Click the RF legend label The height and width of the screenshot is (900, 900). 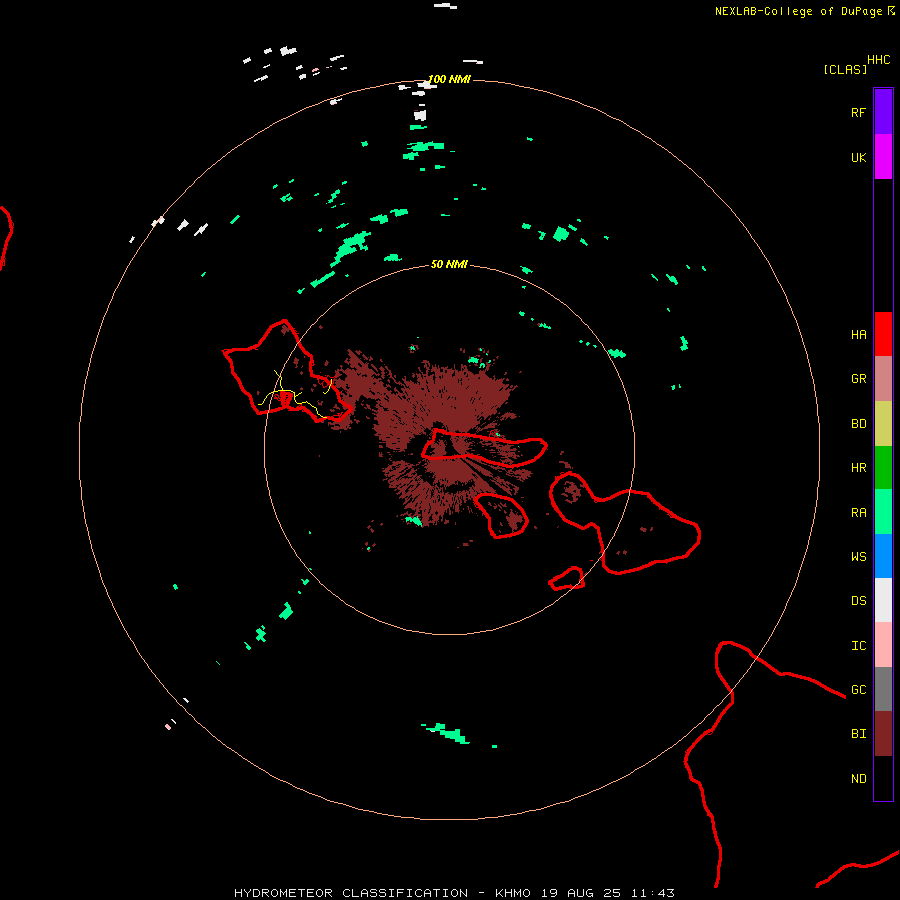tap(858, 112)
